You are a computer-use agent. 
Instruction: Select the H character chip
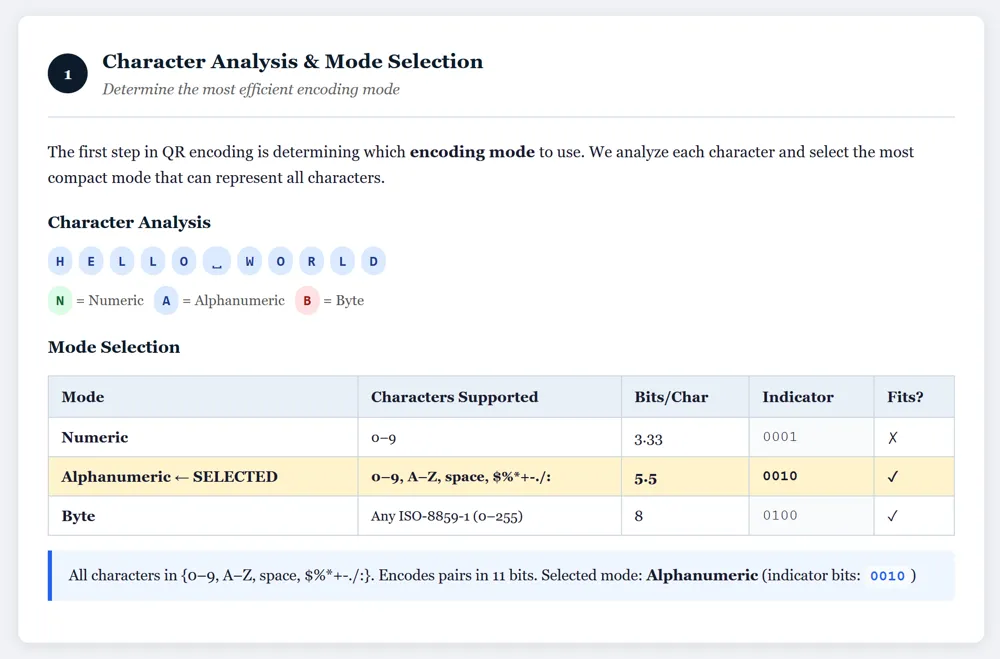tap(60, 262)
